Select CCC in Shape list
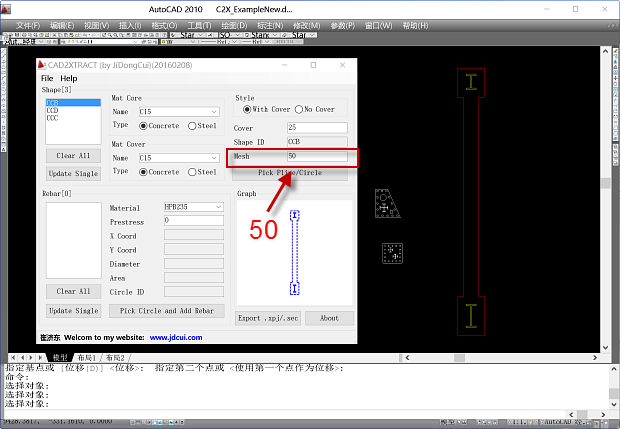Viewport: 620px width, 429px height. coord(73,118)
